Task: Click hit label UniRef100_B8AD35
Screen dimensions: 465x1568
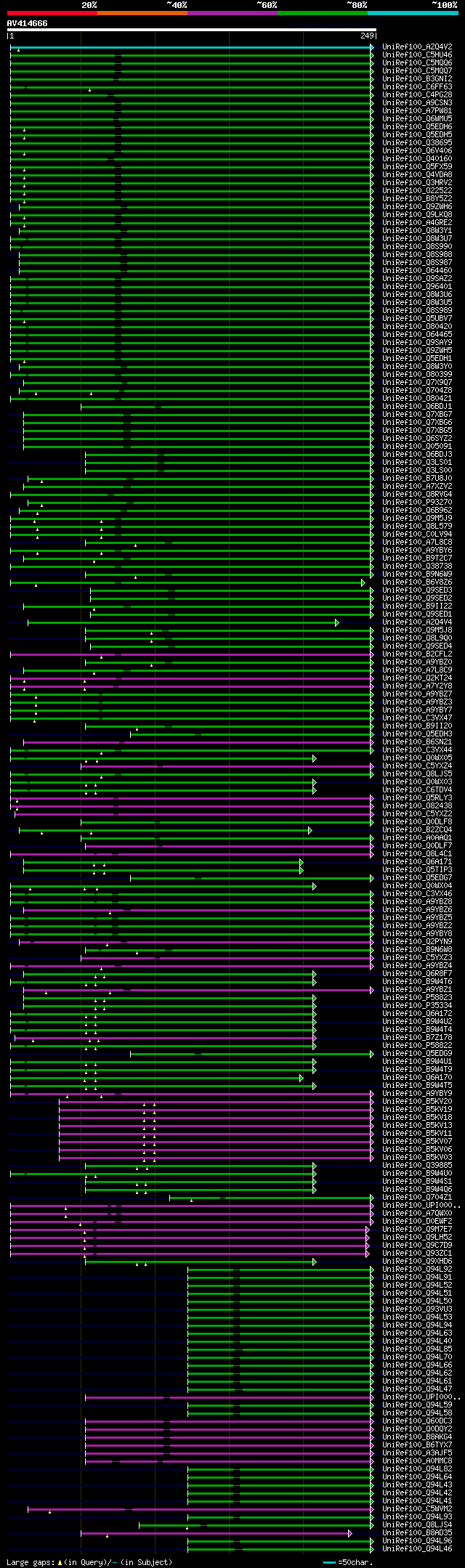Action: click(x=417, y=1533)
